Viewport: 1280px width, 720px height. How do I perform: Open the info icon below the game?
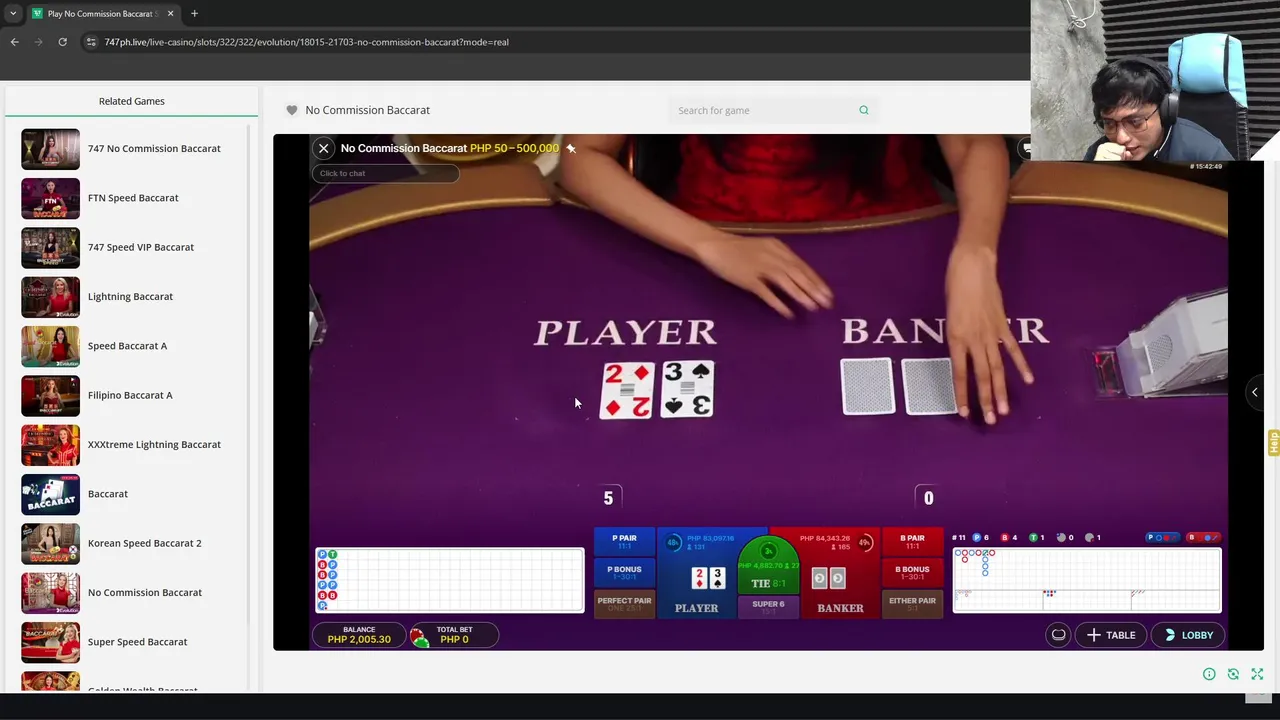[1209, 674]
